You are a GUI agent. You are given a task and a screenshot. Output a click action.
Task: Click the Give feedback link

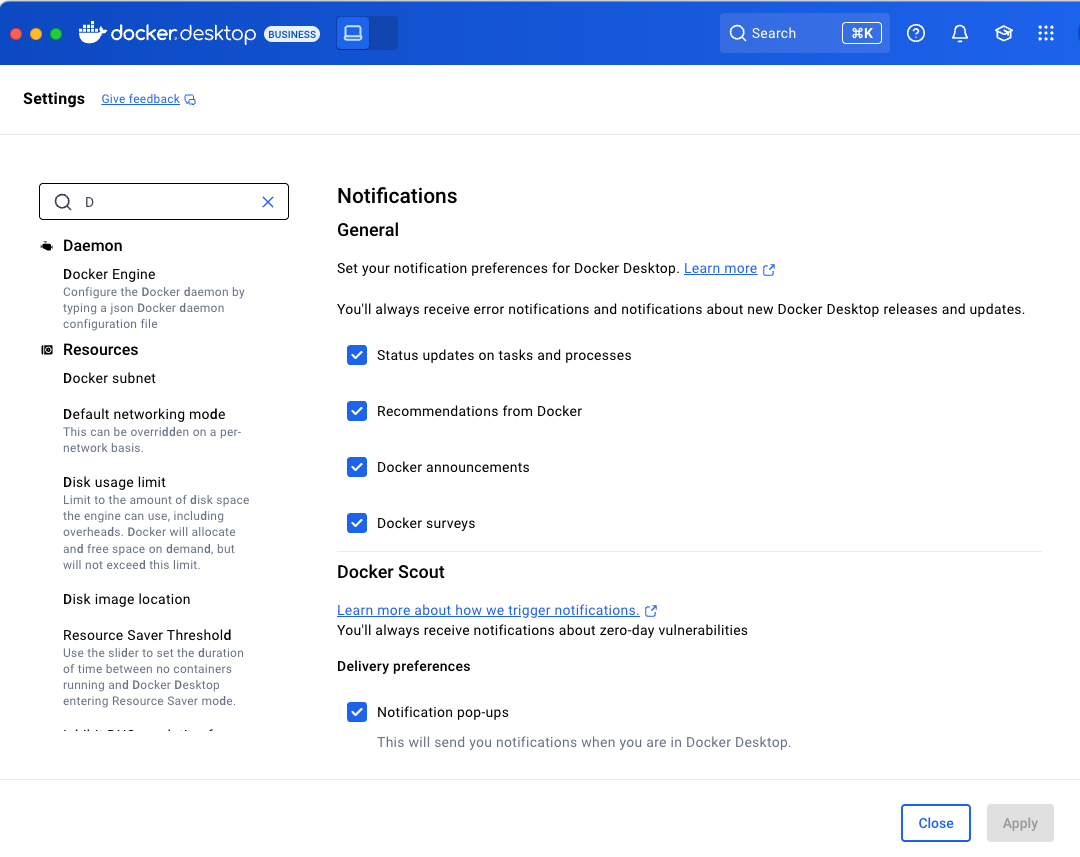(x=140, y=99)
